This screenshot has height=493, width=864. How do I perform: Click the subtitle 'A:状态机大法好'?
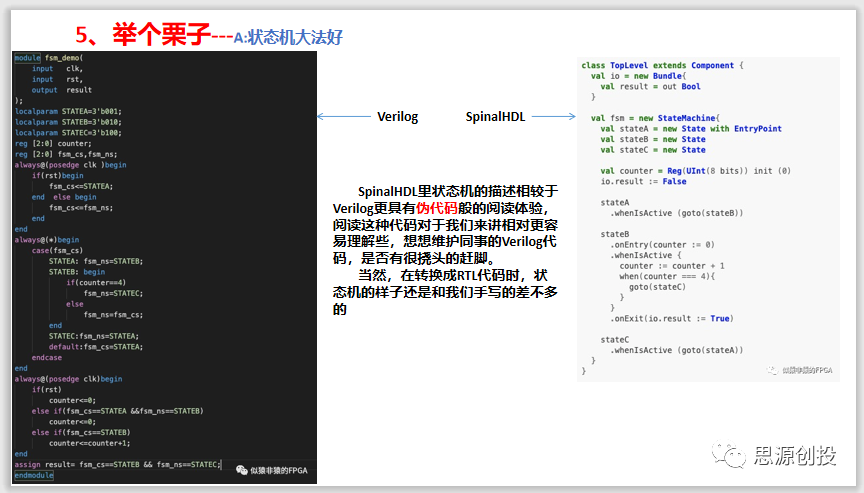(288, 37)
